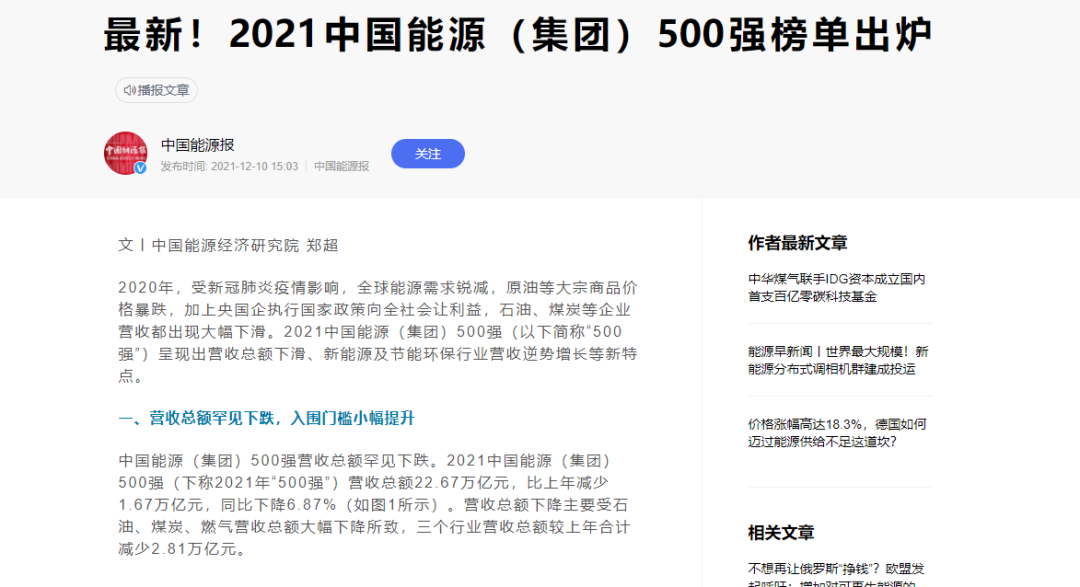This screenshot has width=1080, height=587.
Task: Click the blue subheading 一、营收总额罕见下跌
Action: 267,418
